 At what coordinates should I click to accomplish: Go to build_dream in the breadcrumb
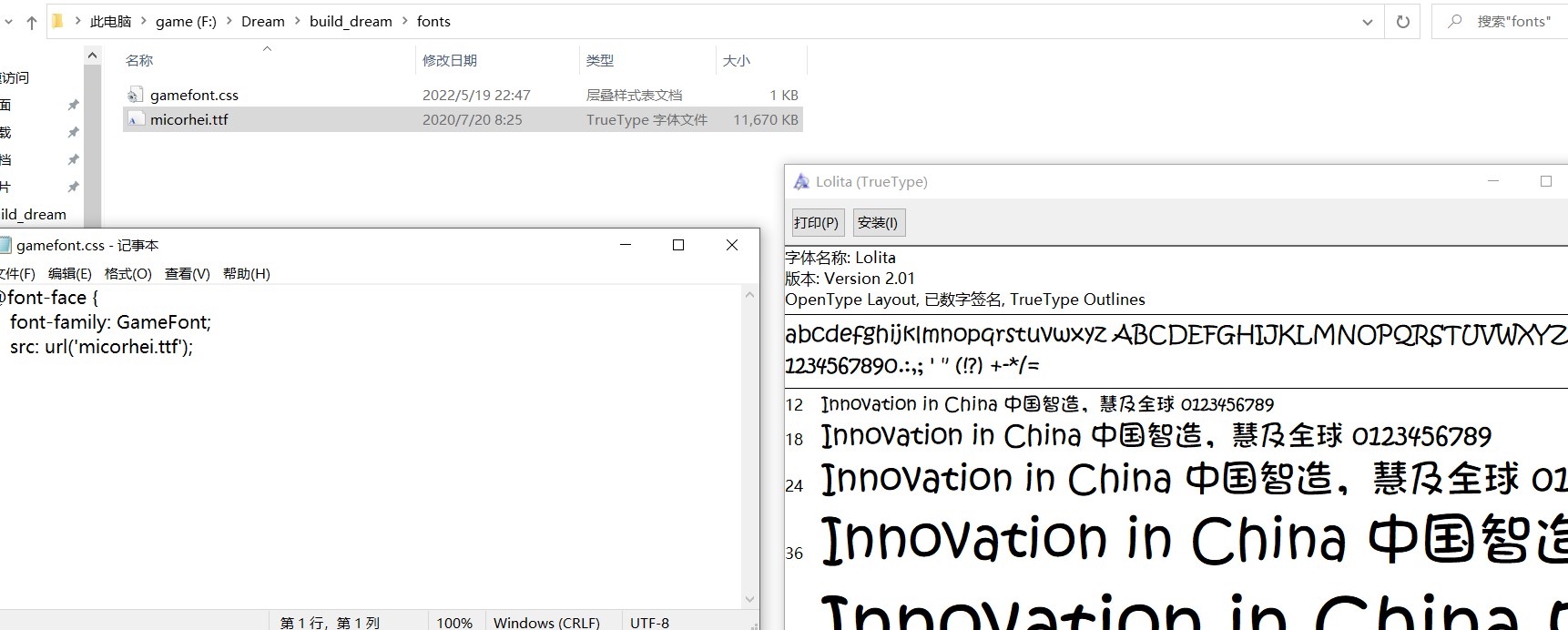351,21
